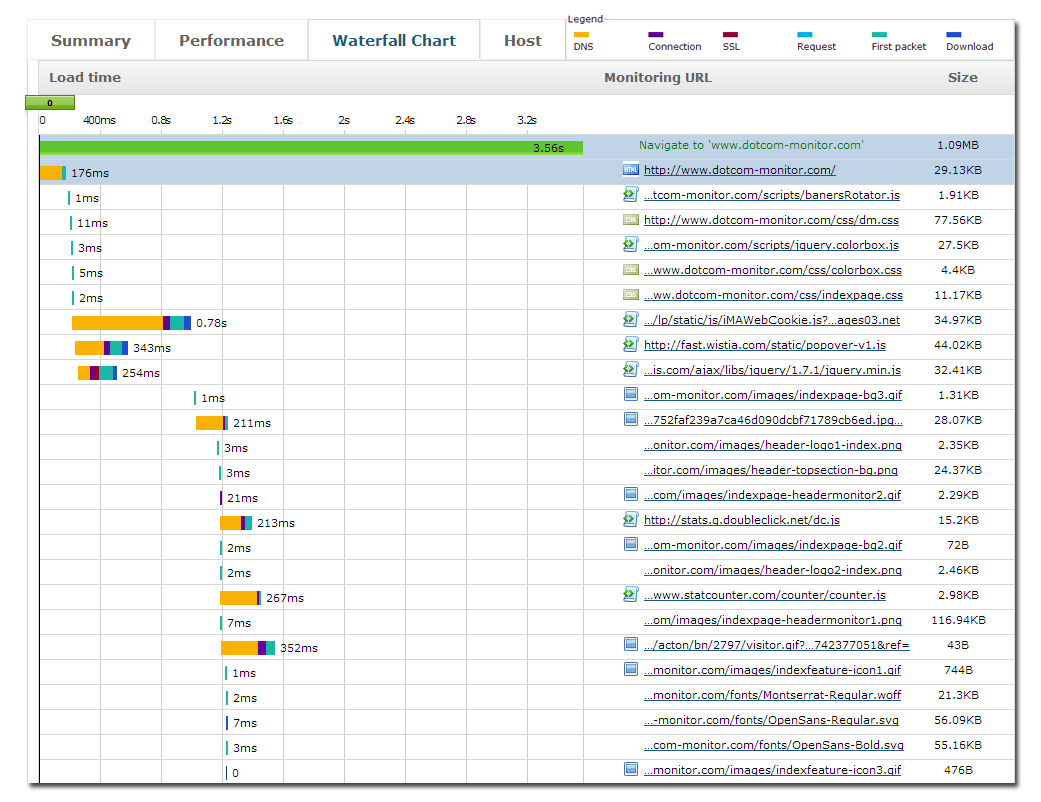Click image icon beside indexpage-headermonitor2.gif

pyautogui.click(x=631, y=494)
